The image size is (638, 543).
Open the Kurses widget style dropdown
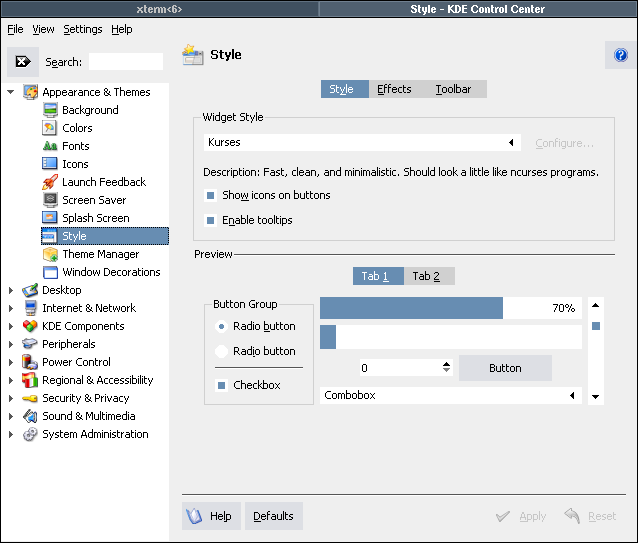click(x=362, y=142)
